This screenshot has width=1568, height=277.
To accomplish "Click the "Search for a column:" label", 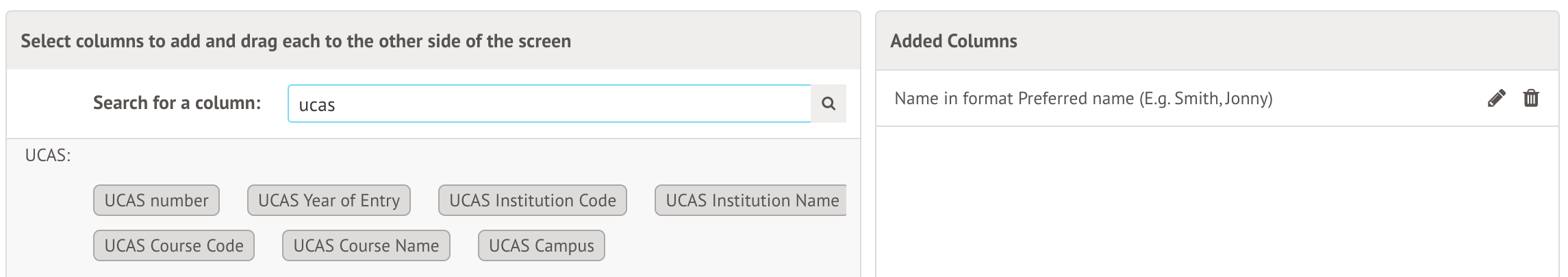I will click(177, 103).
